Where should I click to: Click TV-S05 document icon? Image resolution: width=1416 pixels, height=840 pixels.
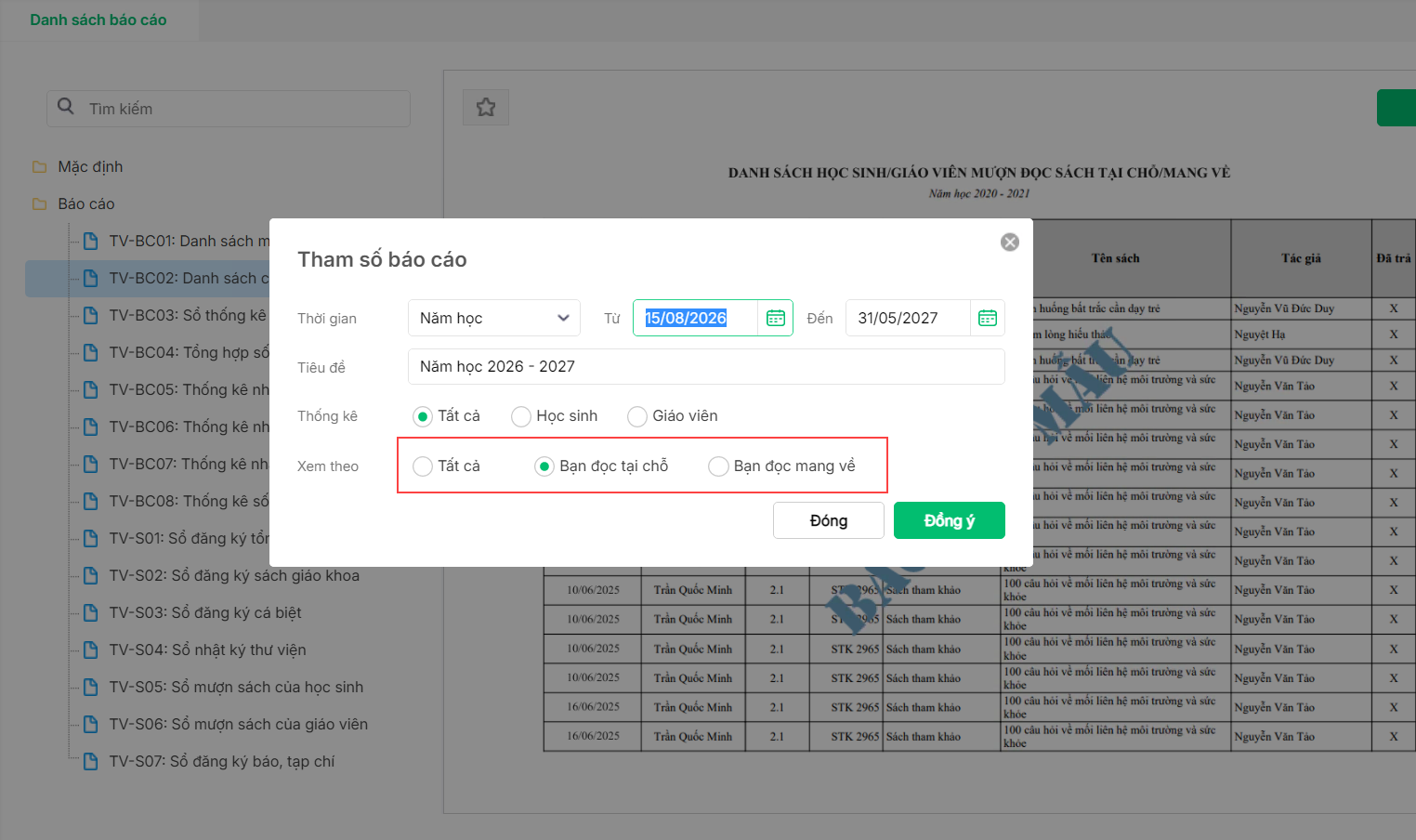90,687
